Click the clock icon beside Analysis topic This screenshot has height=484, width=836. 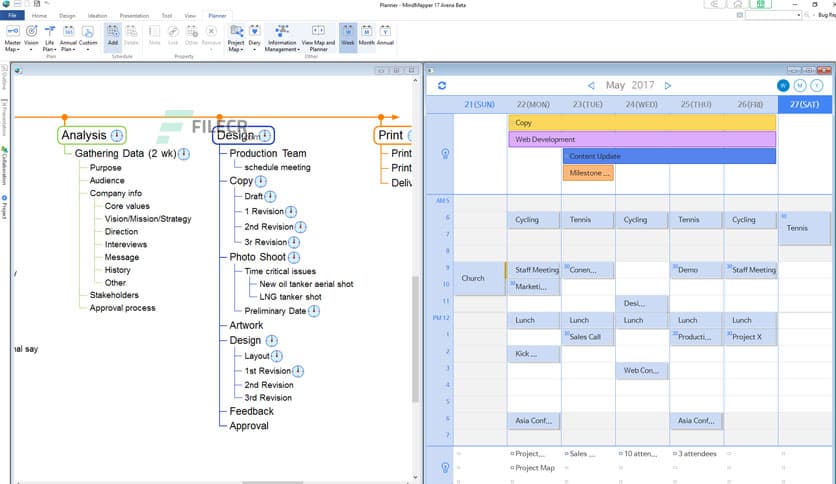pyautogui.click(x=117, y=136)
